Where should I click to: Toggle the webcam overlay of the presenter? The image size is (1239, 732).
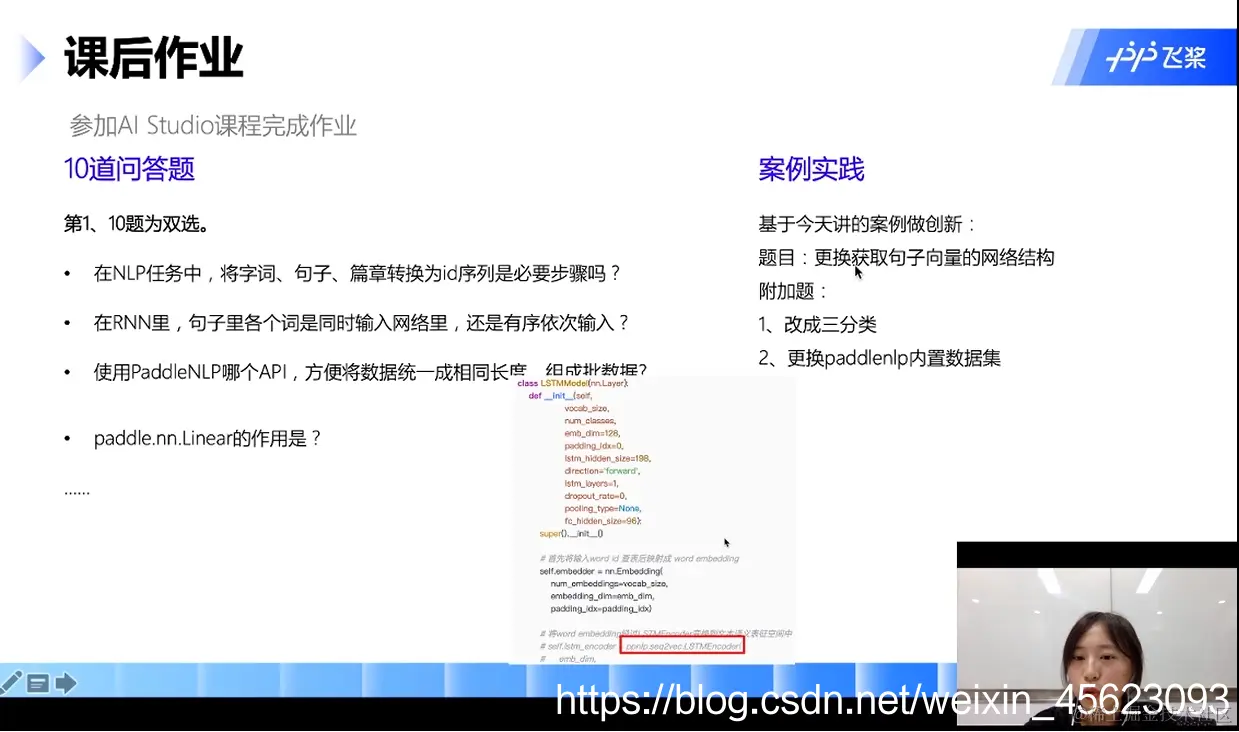(1097, 635)
